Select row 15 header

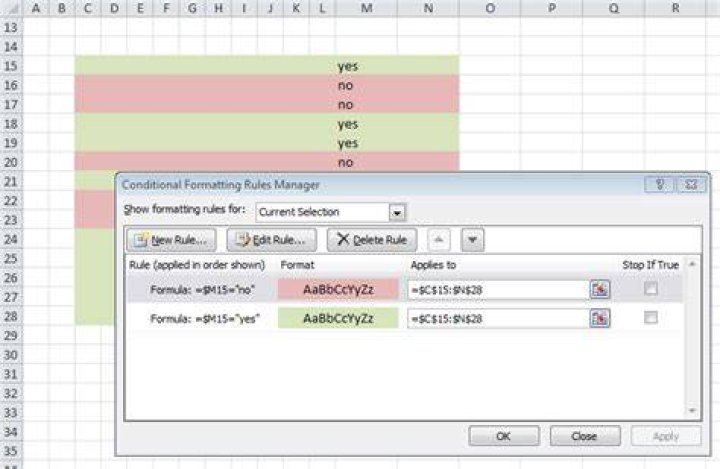tap(11, 66)
